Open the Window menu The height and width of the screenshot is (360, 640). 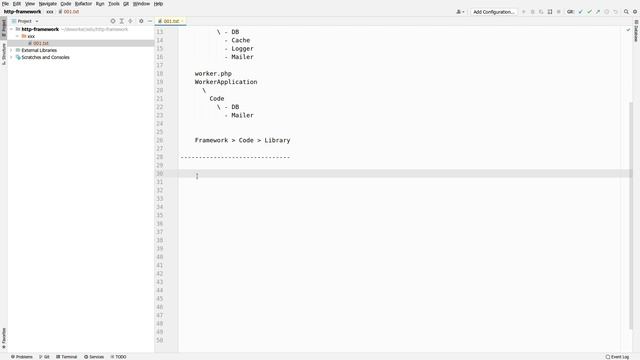[x=141, y=4]
